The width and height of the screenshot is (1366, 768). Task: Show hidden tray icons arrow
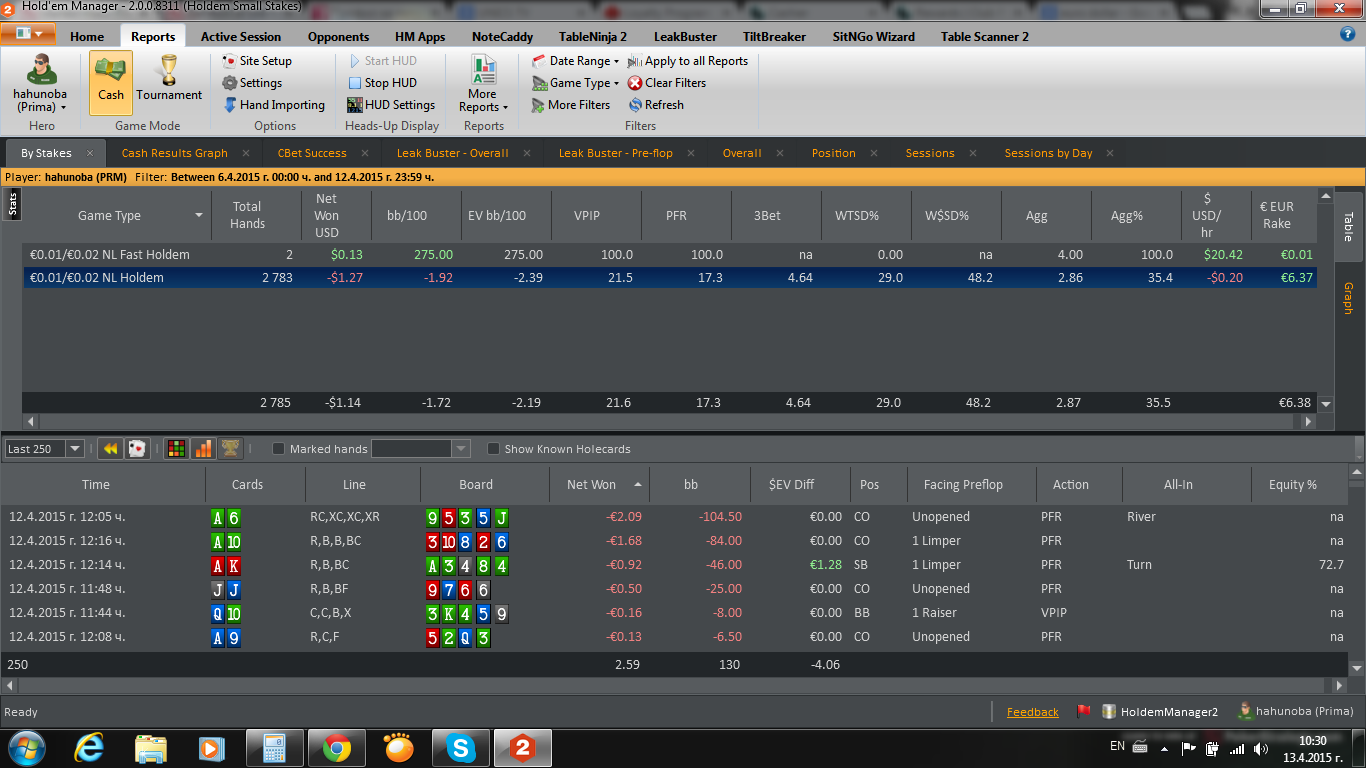pyautogui.click(x=1163, y=748)
